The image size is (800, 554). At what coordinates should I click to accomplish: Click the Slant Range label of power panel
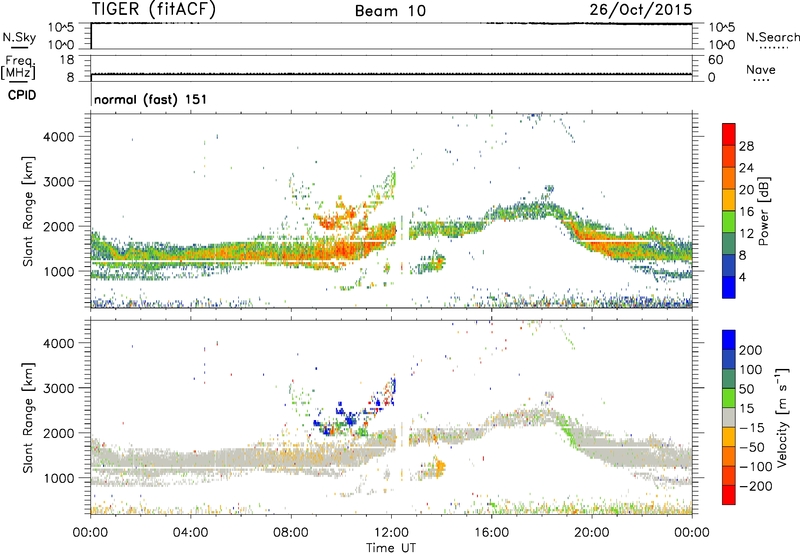tap(28, 211)
